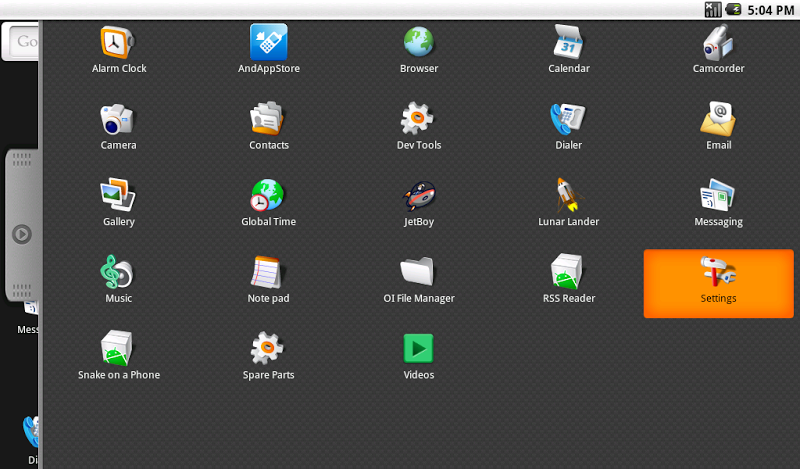Tap the 5:04 PM clock in status bar
Viewport: 800px width, 469px height.
pos(770,10)
